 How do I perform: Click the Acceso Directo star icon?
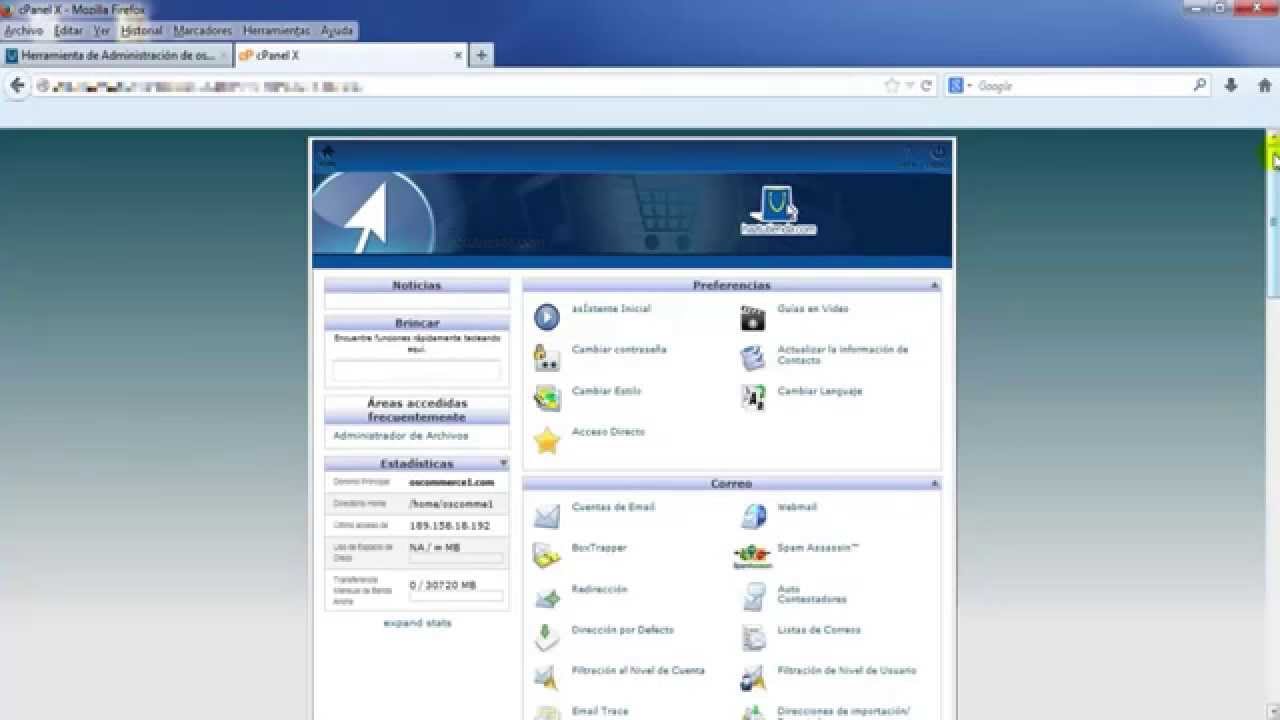click(547, 440)
